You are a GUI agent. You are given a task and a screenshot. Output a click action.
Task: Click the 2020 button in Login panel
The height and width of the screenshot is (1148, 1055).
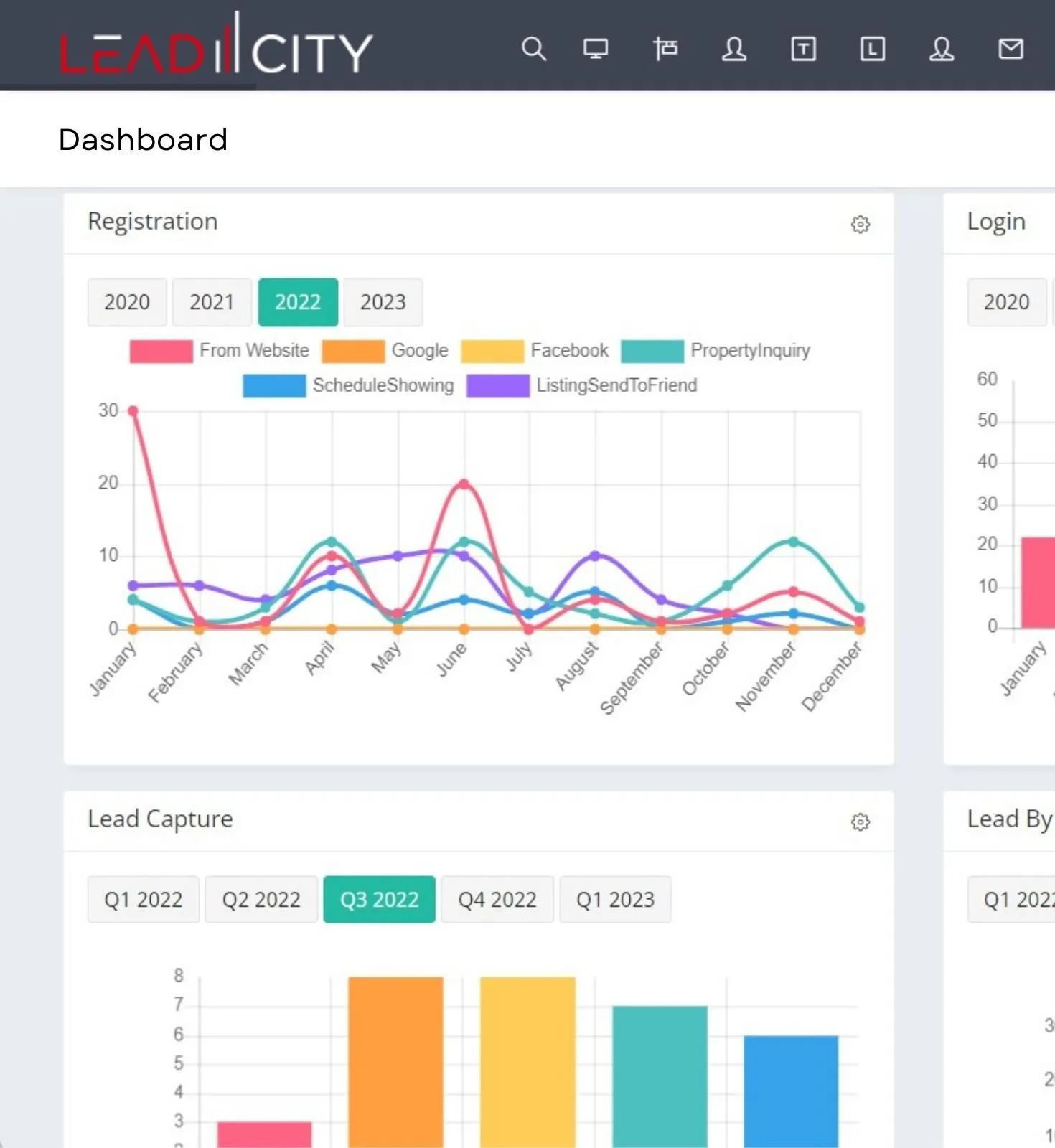pos(1006,302)
